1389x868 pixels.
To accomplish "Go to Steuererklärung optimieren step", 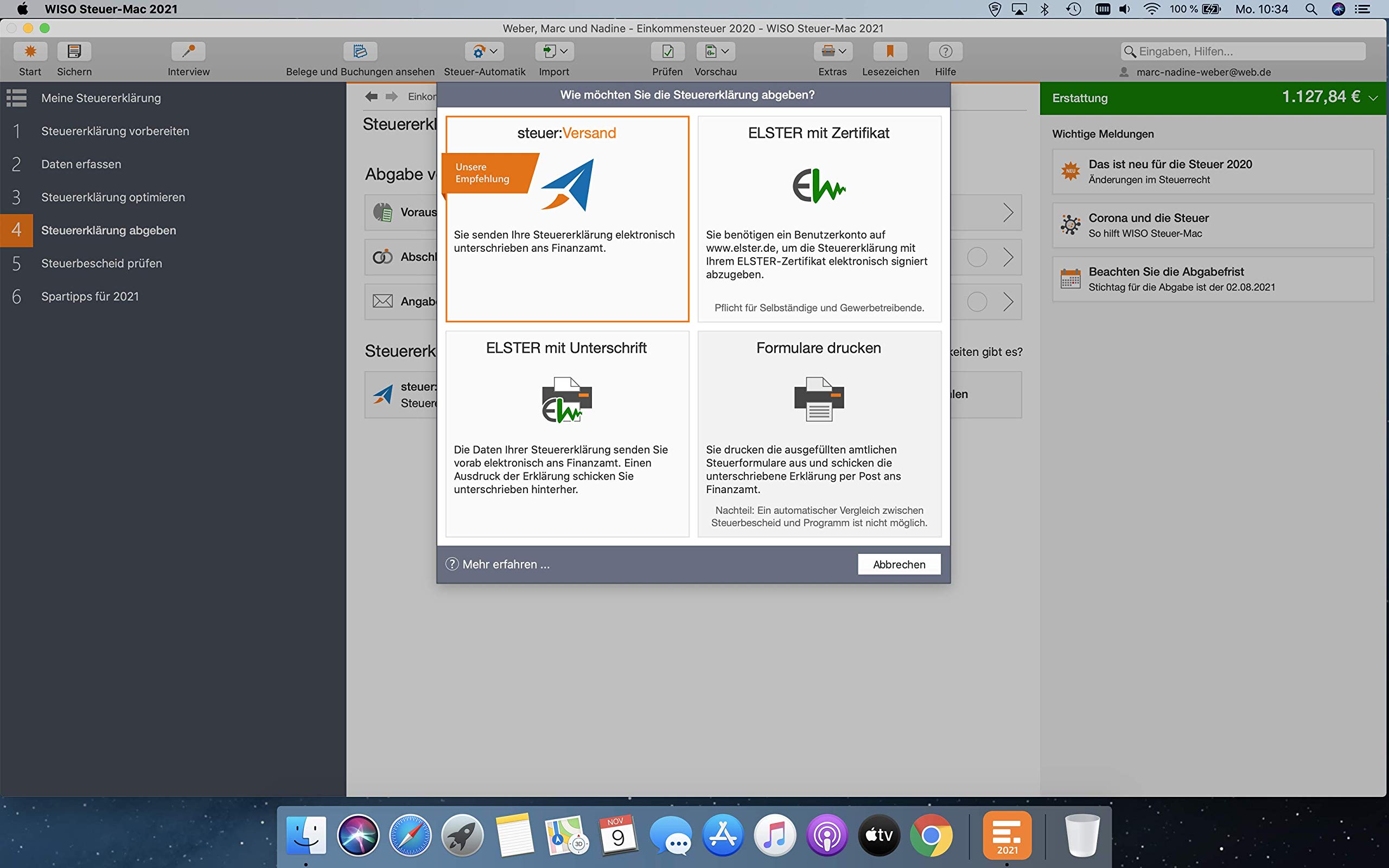I will click(173, 197).
